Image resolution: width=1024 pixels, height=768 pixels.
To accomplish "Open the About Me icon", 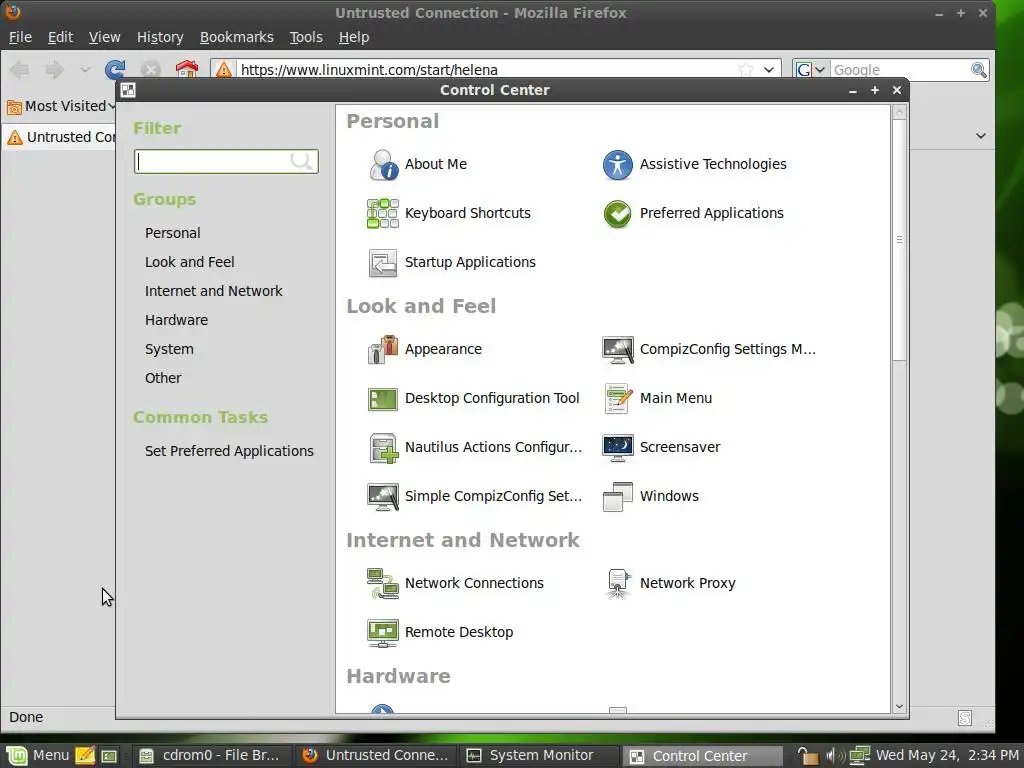I will [x=383, y=165].
